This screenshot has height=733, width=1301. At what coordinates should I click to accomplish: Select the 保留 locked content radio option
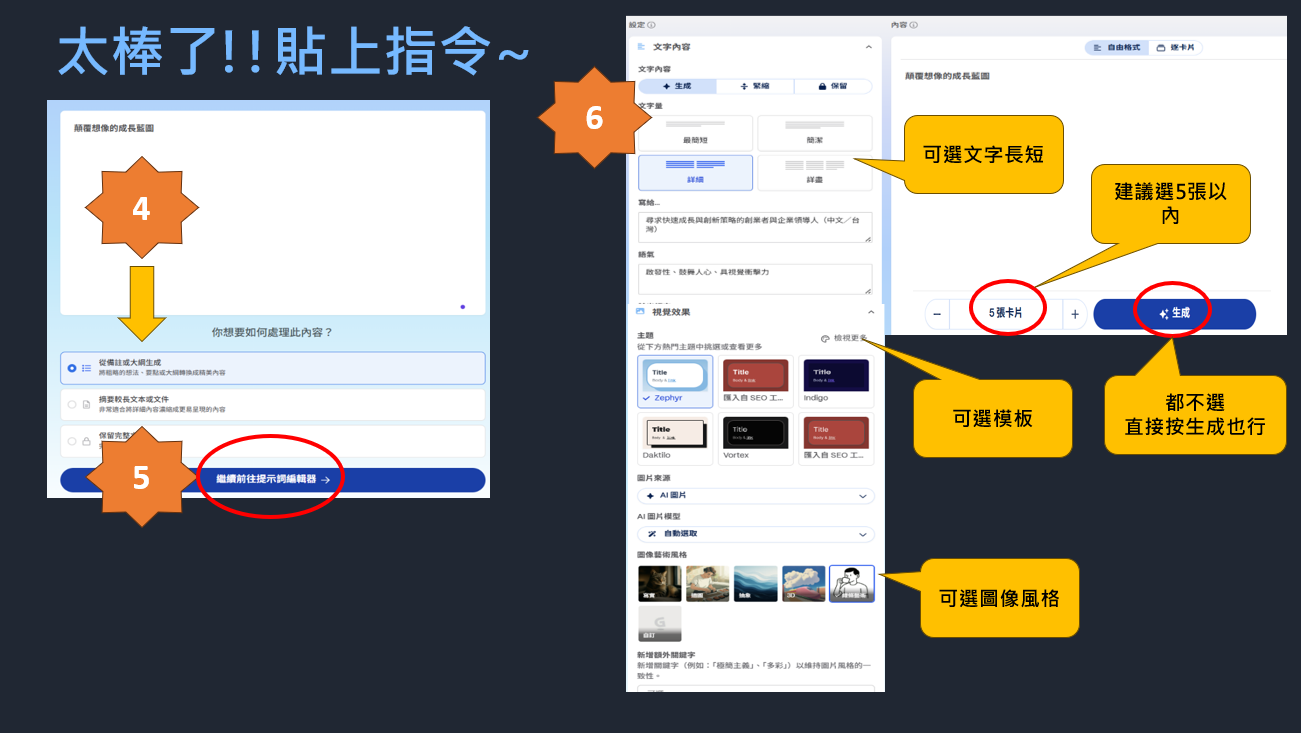click(x=72, y=440)
